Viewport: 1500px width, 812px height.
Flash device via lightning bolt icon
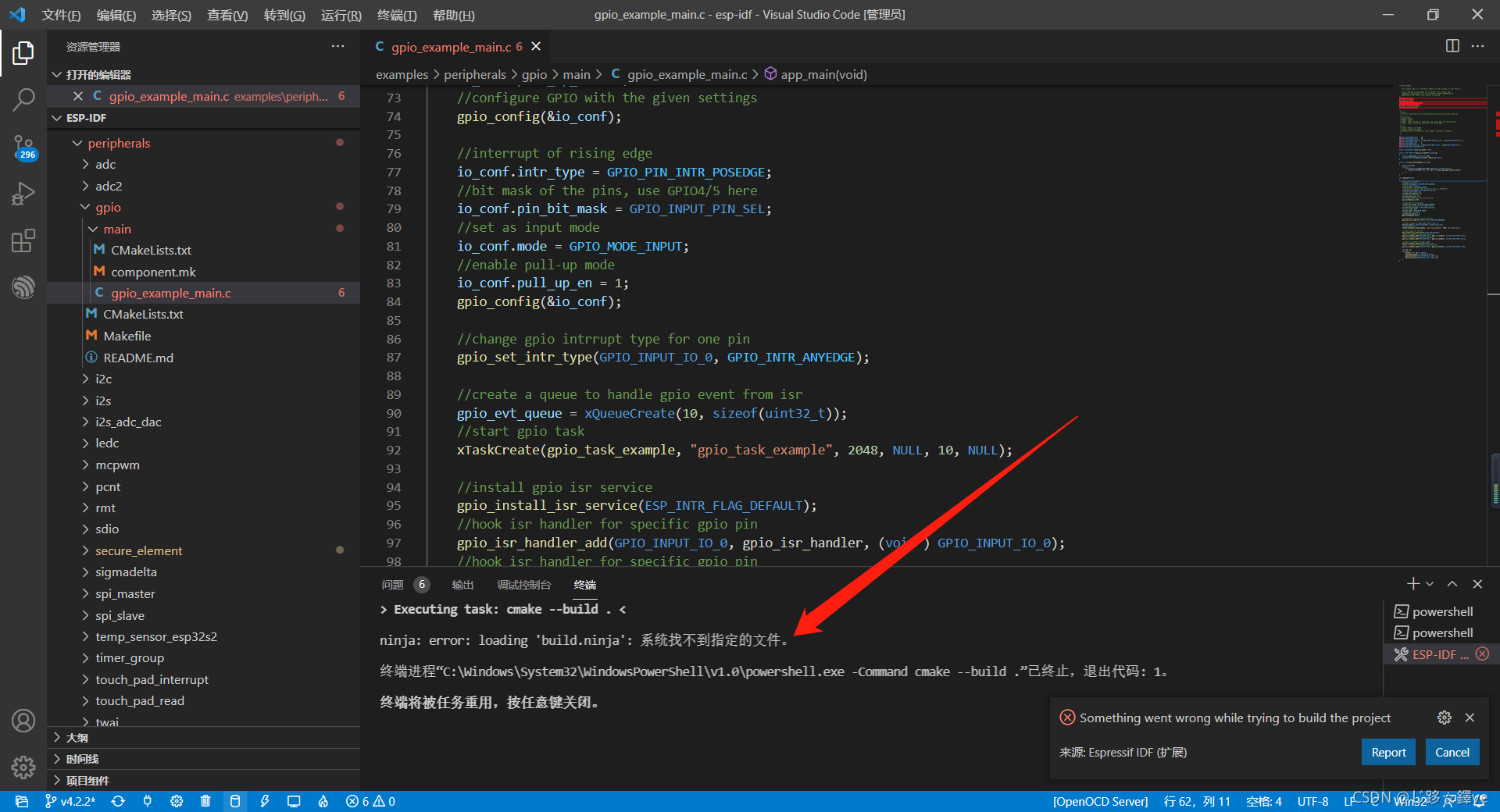pos(265,801)
